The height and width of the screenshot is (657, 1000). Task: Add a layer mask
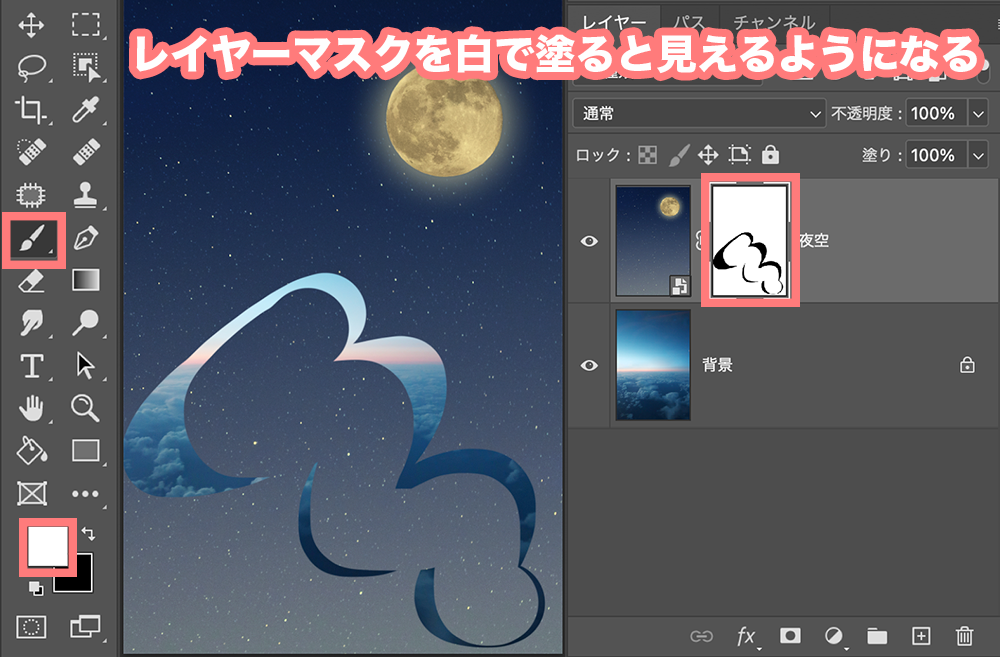pos(790,635)
